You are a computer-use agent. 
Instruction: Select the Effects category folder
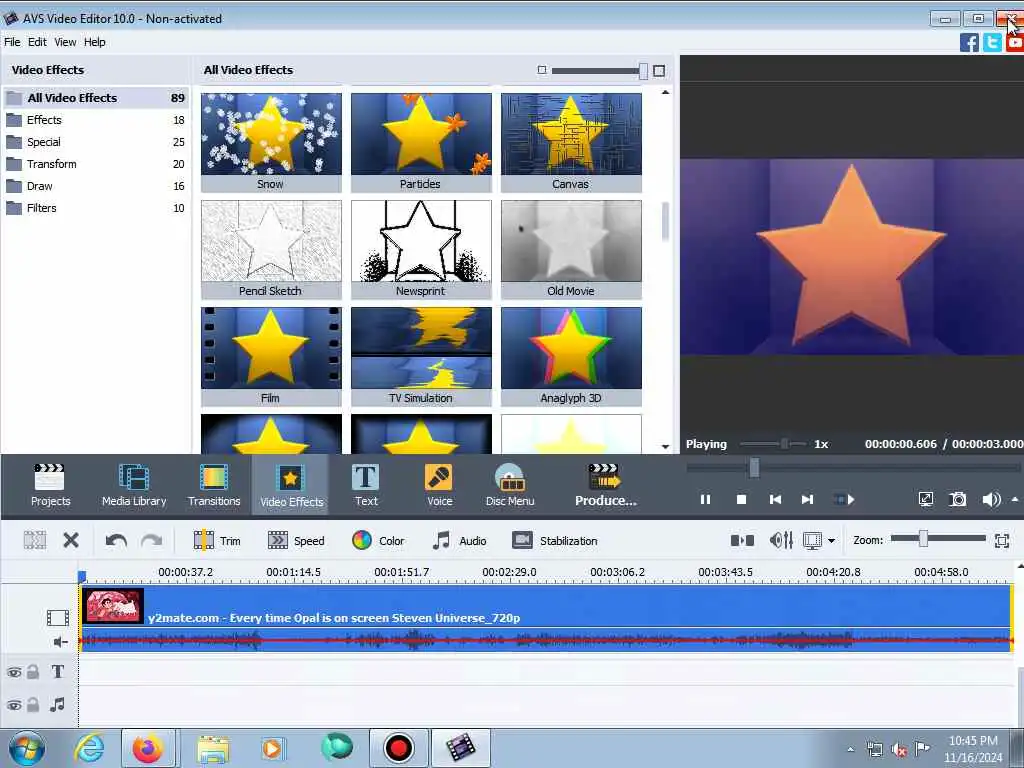pos(96,120)
